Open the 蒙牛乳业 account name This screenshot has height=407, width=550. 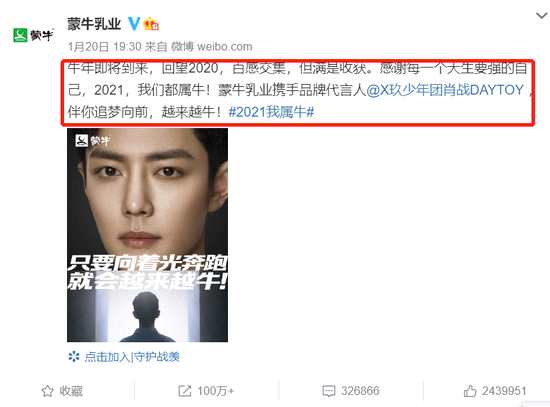point(94,24)
